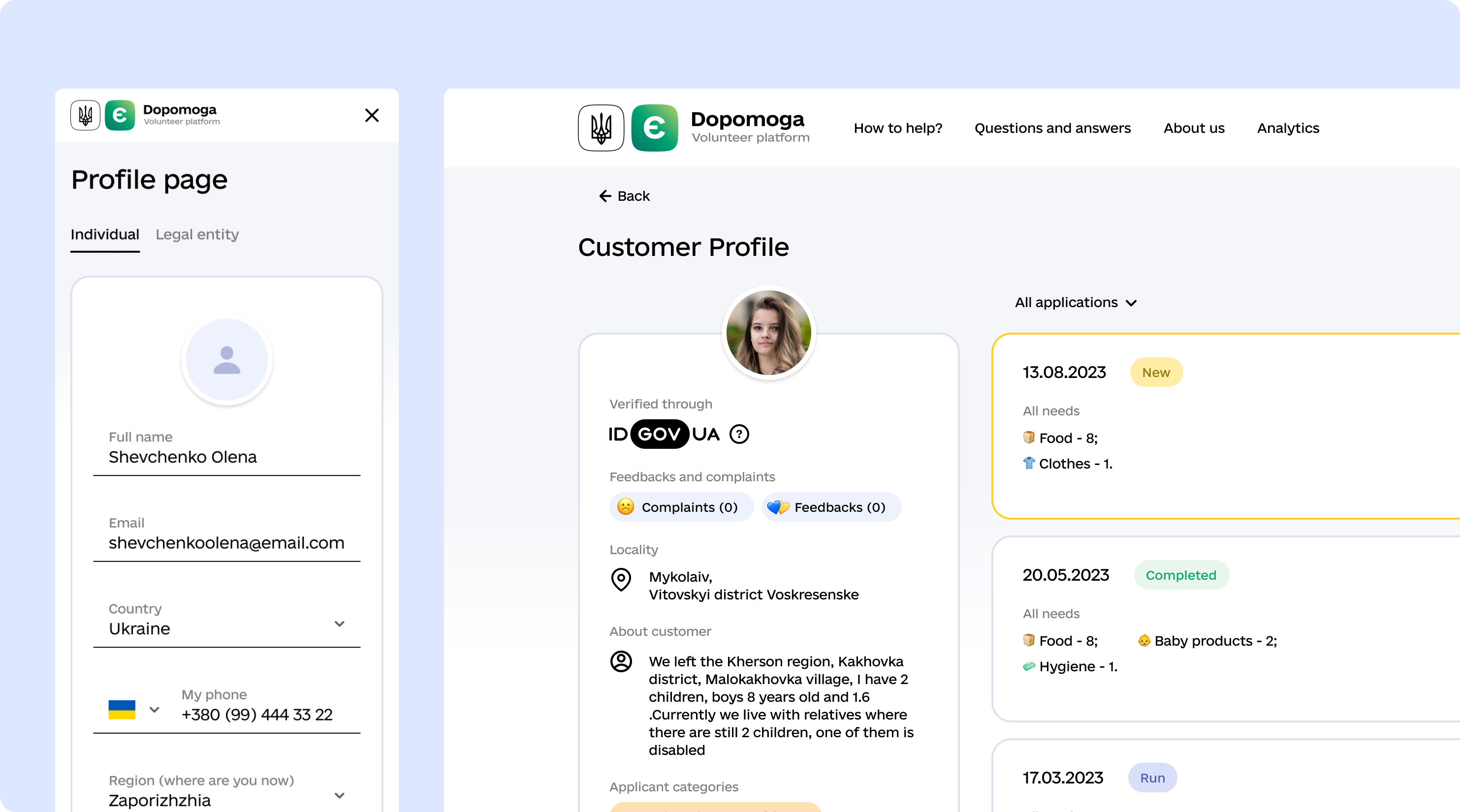Click 'Clothes - 1.' need entry
Screen dimensions: 1460x812
click(x=1076, y=464)
